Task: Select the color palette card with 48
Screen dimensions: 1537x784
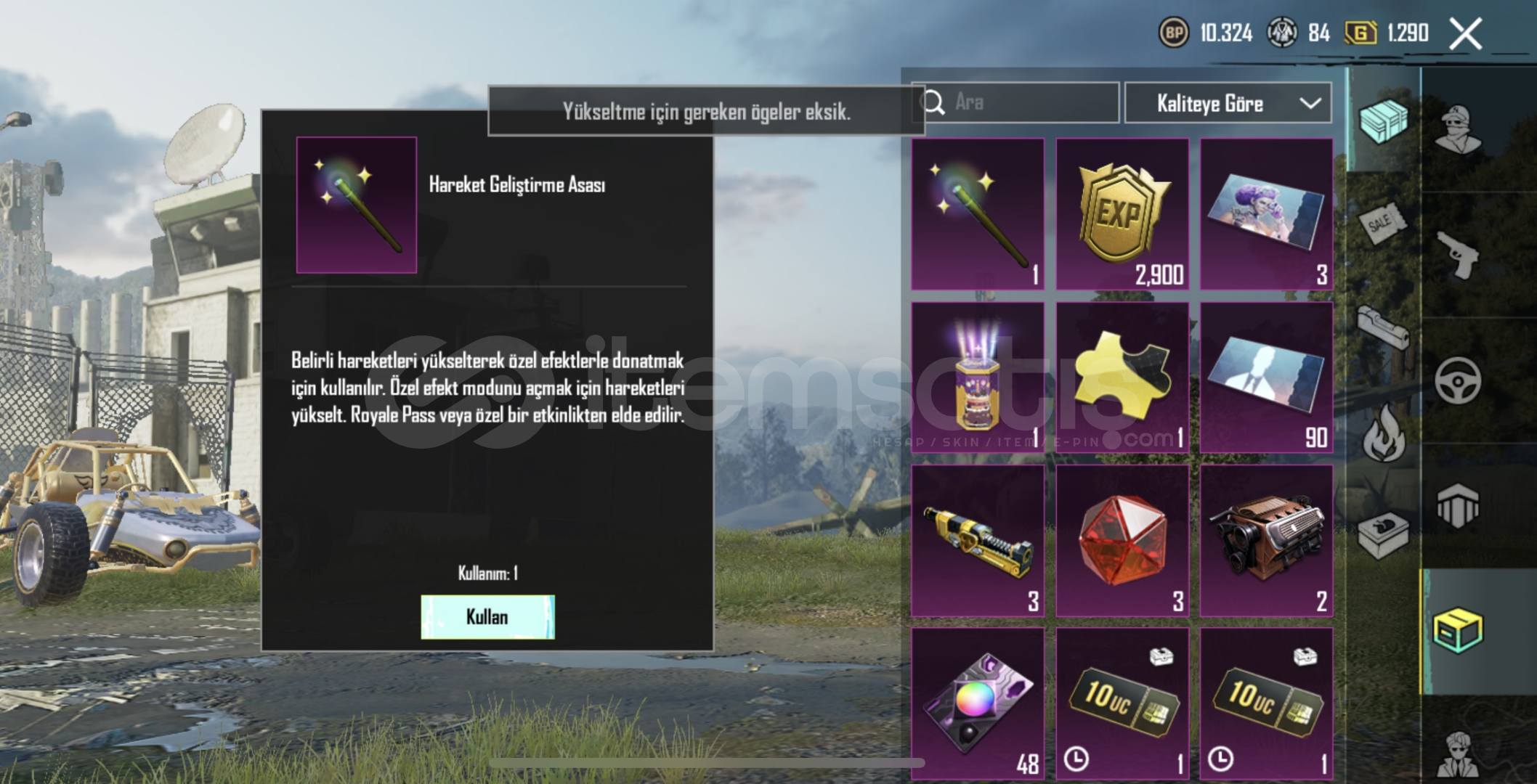Action: click(x=978, y=704)
